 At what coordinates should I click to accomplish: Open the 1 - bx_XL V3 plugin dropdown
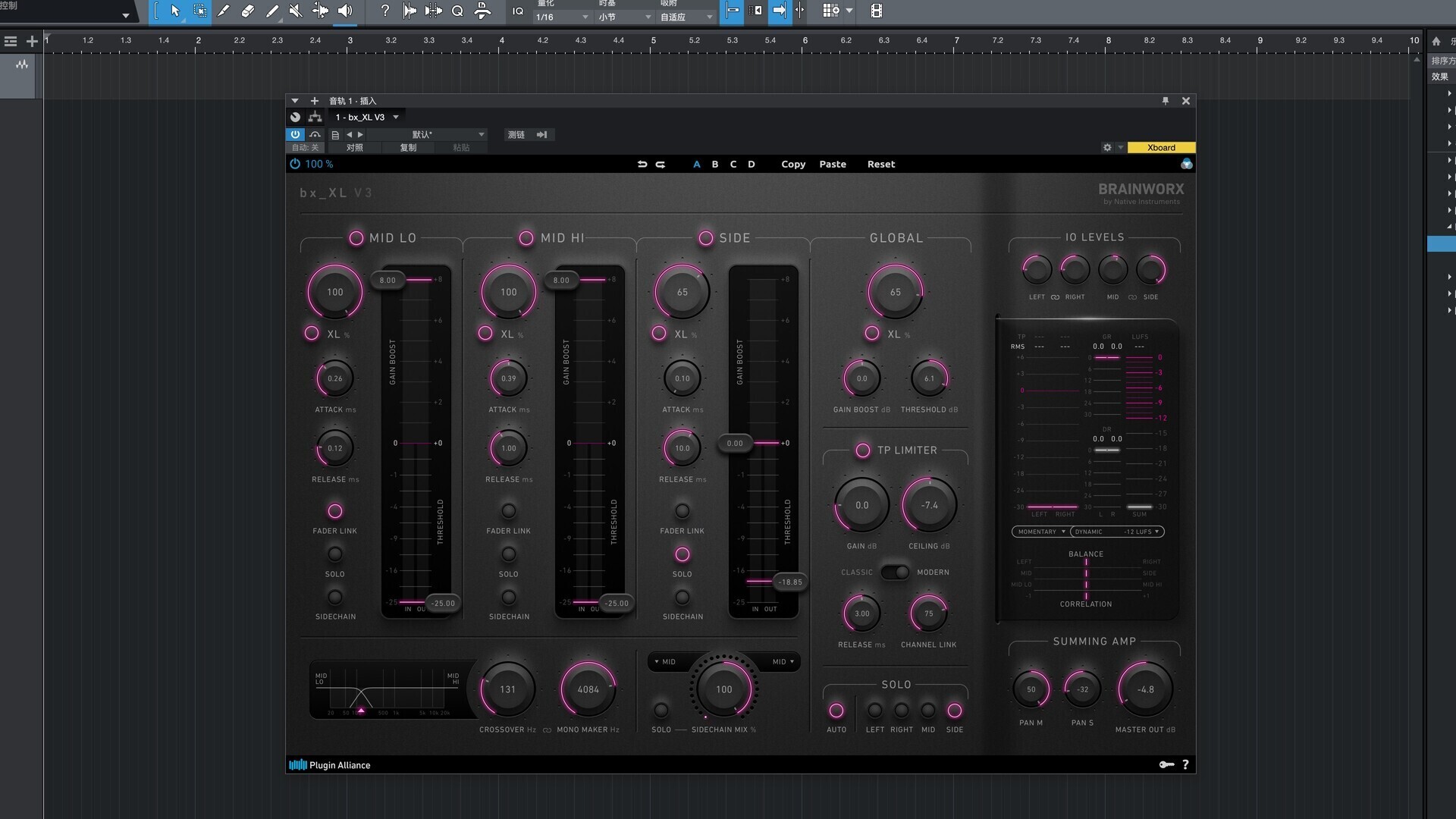point(367,117)
